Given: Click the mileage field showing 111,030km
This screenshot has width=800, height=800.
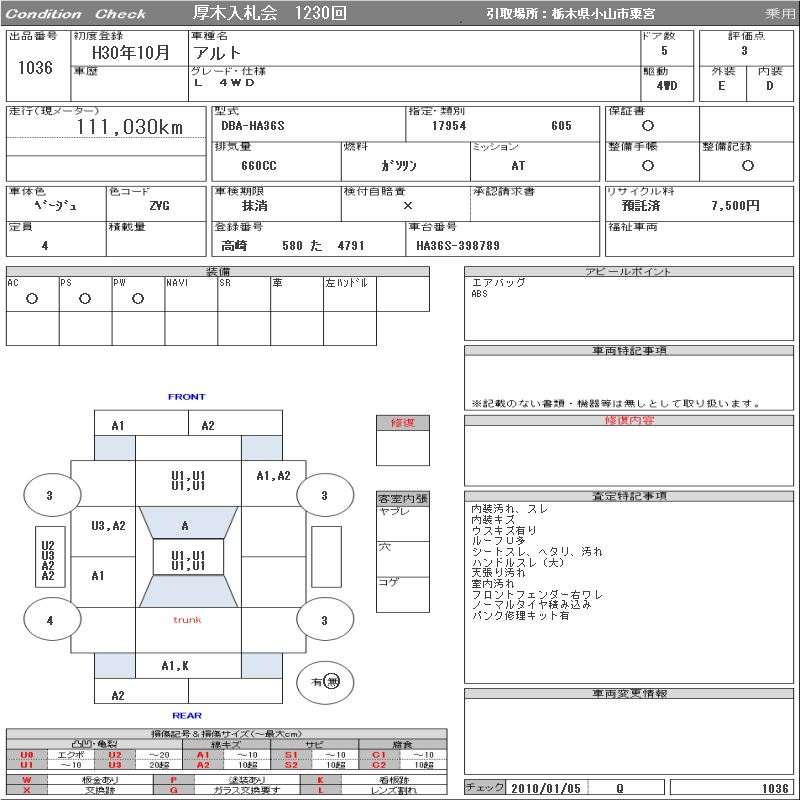Looking at the screenshot, I should click(x=130, y=127).
